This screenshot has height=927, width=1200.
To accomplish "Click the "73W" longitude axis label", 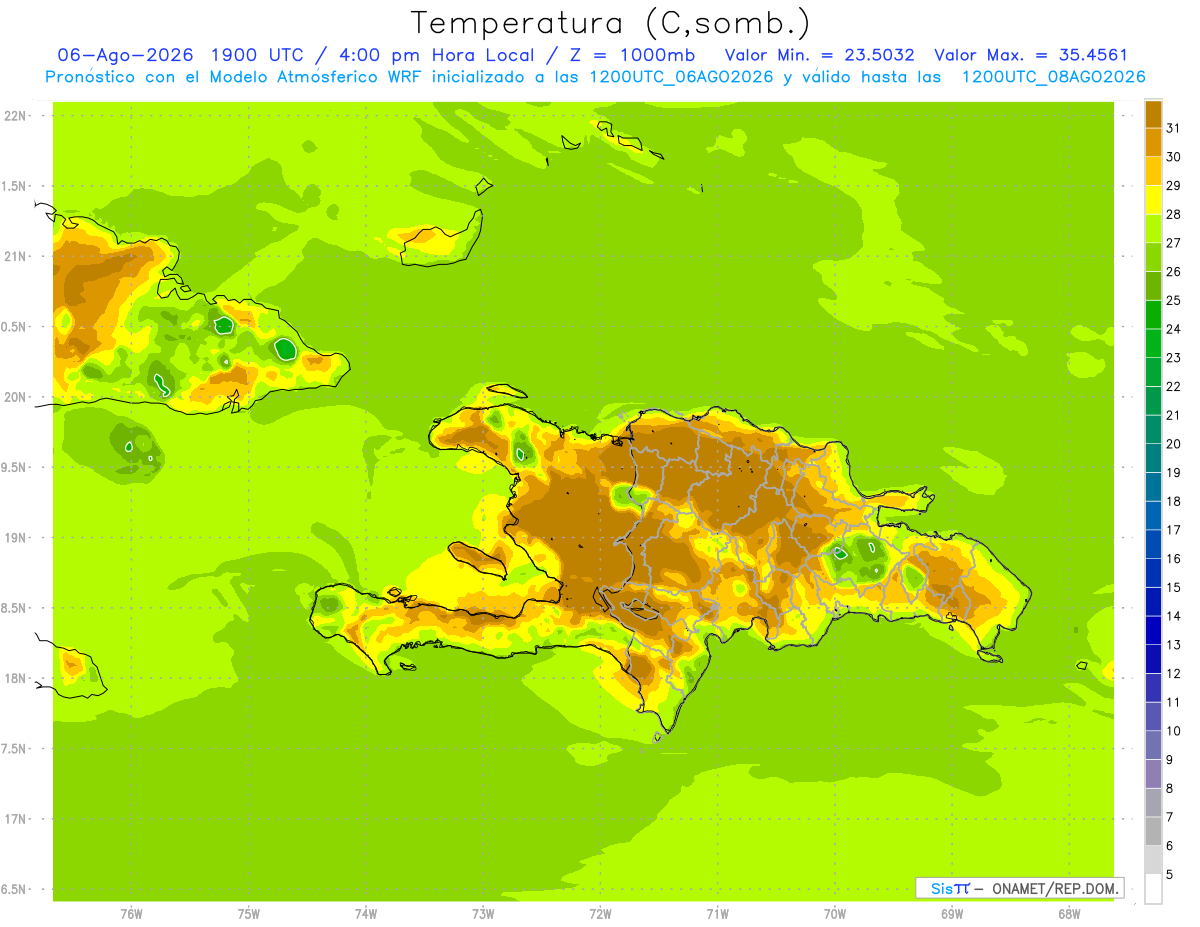I will pos(483,914).
